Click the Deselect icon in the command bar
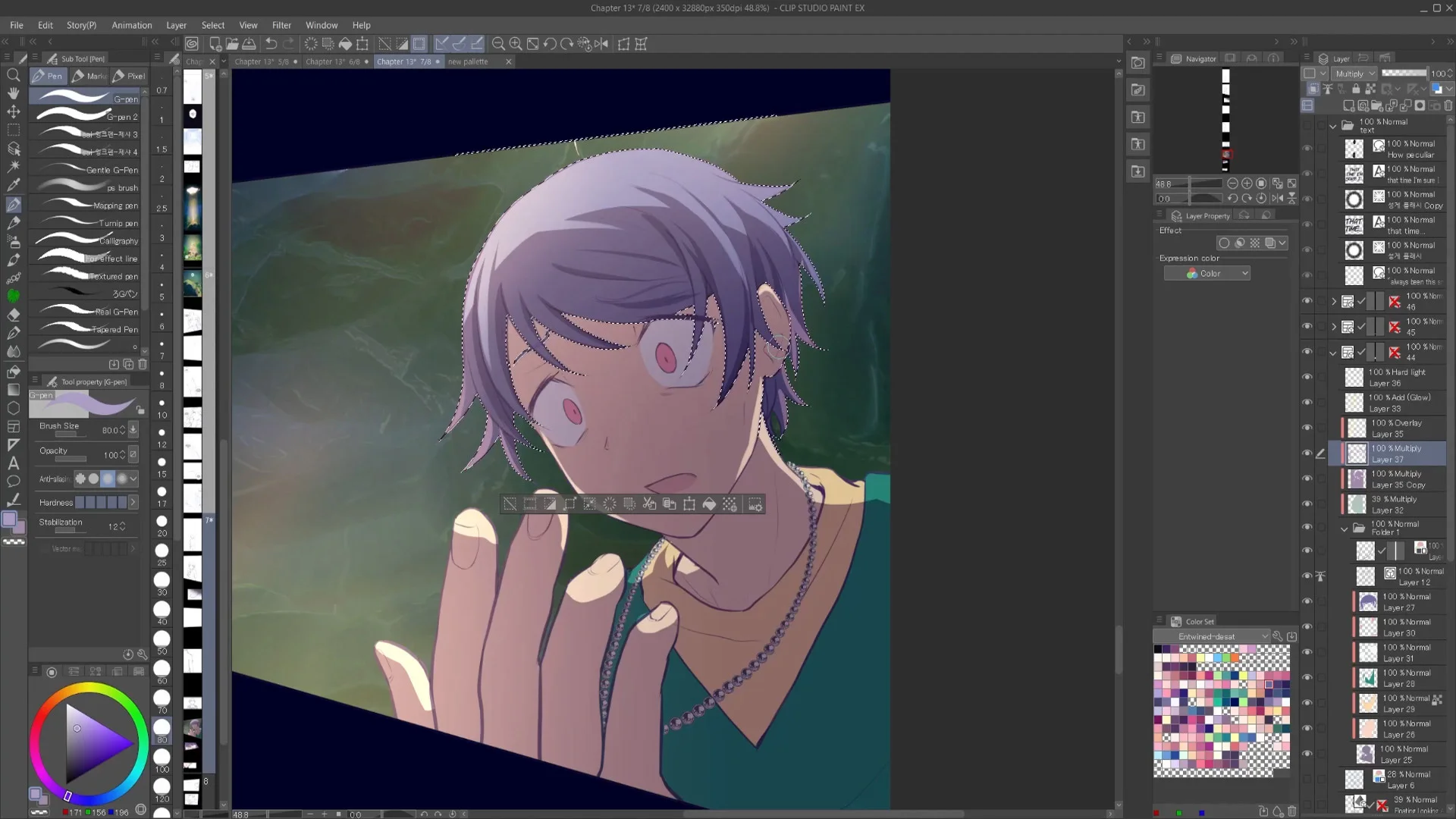The height and width of the screenshot is (819, 1456). coord(384,44)
